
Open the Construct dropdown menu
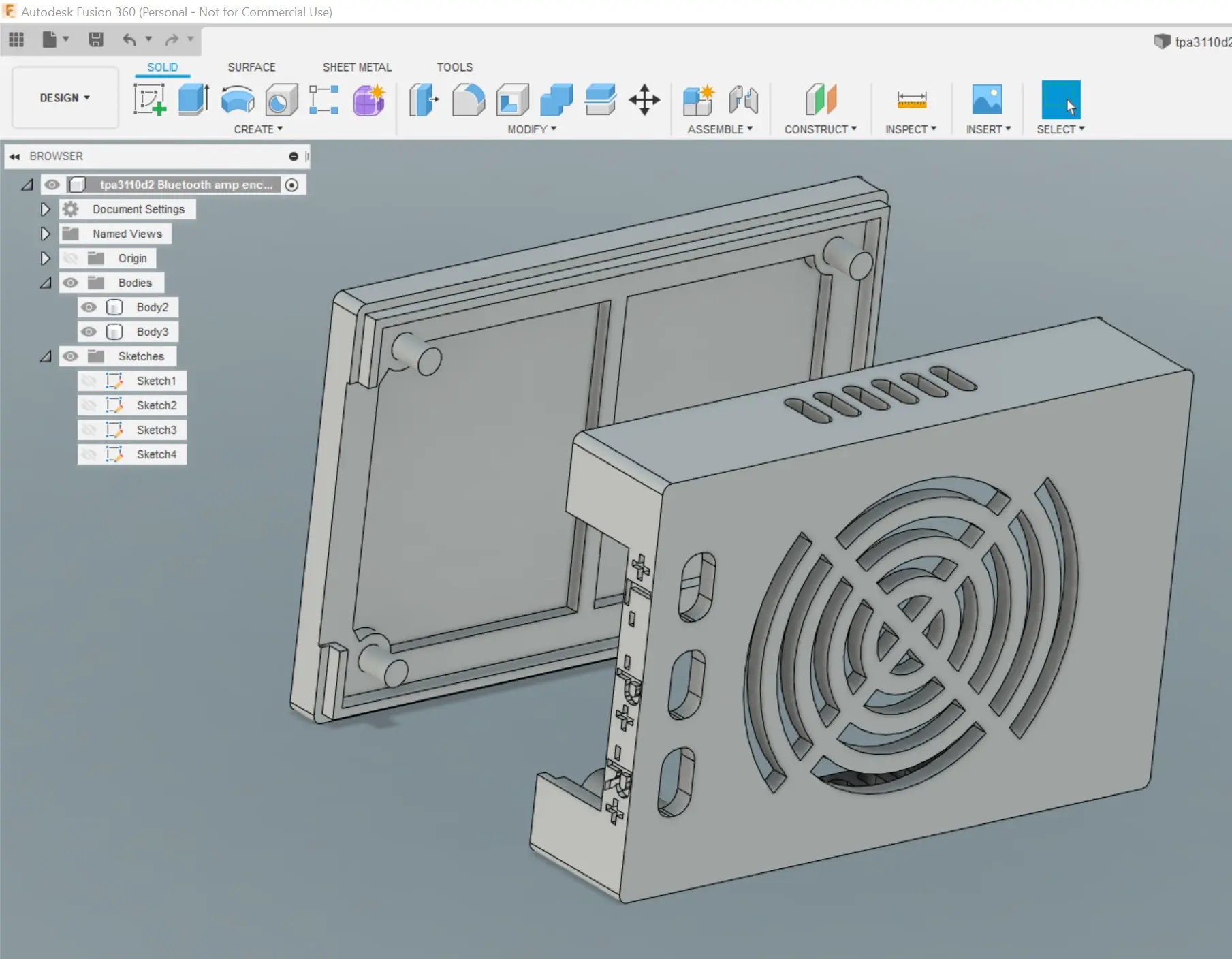[821, 129]
